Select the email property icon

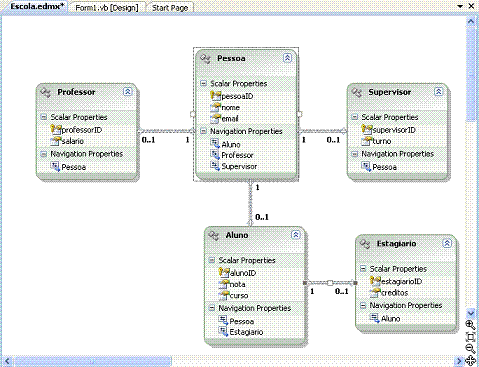(216, 118)
